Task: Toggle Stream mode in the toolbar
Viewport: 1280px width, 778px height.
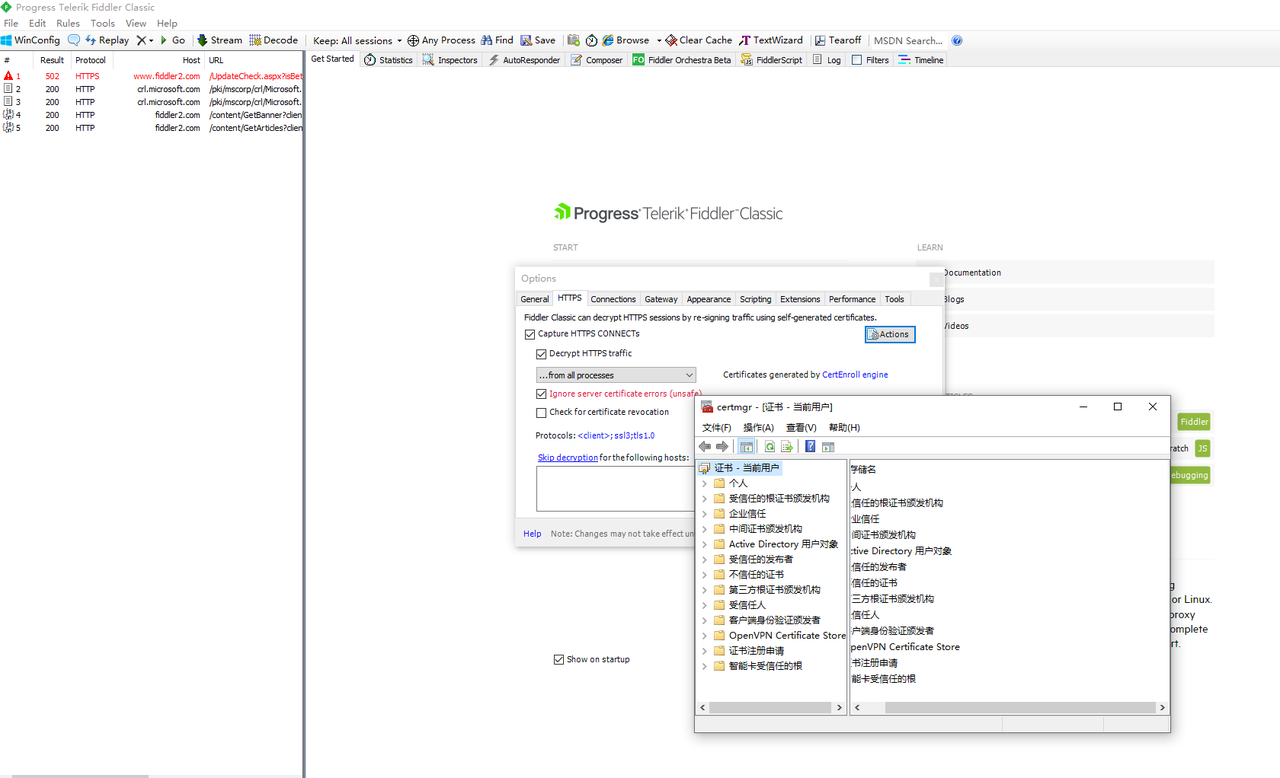Action: coord(219,41)
